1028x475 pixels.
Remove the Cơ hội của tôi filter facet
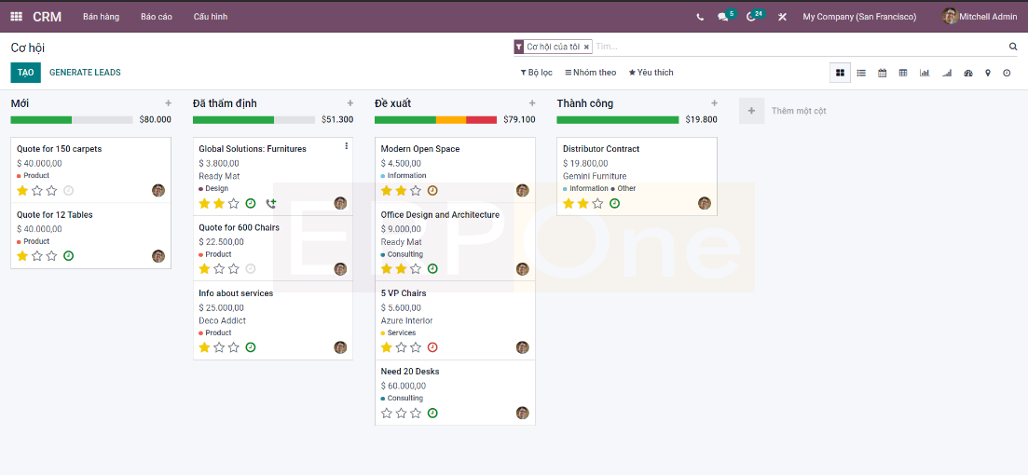[586, 47]
